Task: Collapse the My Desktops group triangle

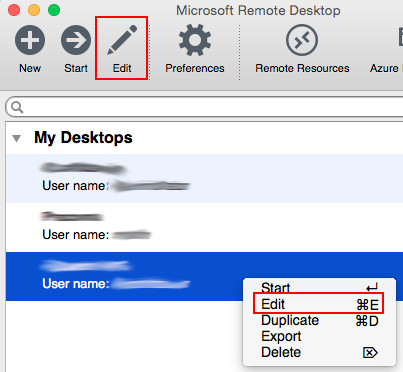Action: point(16,138)
